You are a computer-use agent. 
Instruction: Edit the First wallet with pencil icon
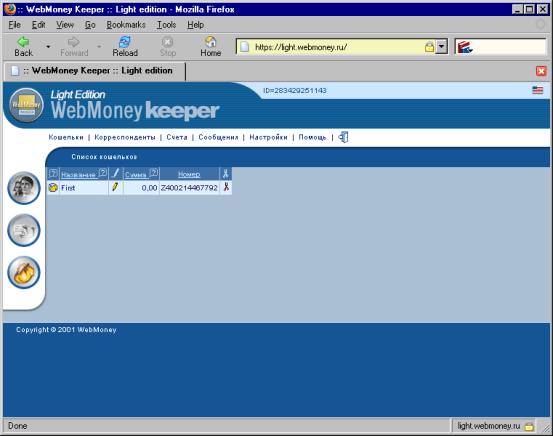115,187
